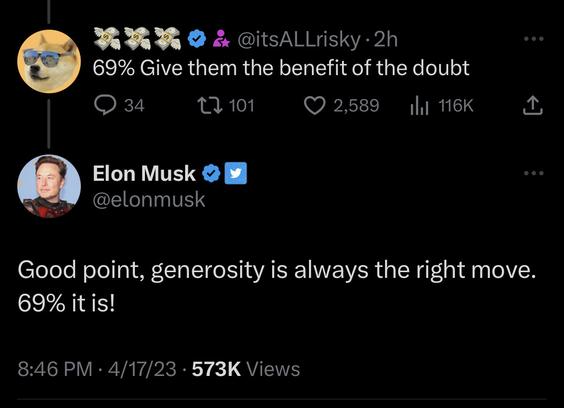
Task: Click the 2h time stamp on reply
Action: [x=386, y=39]
